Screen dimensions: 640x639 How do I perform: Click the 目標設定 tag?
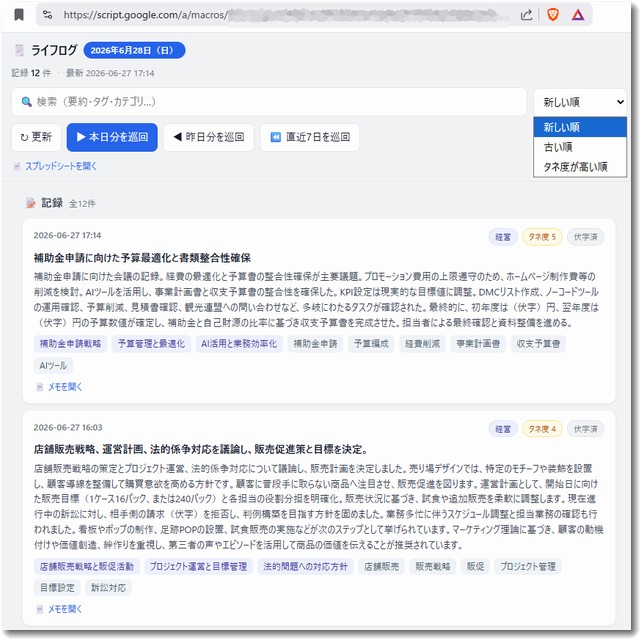[57, 588]
